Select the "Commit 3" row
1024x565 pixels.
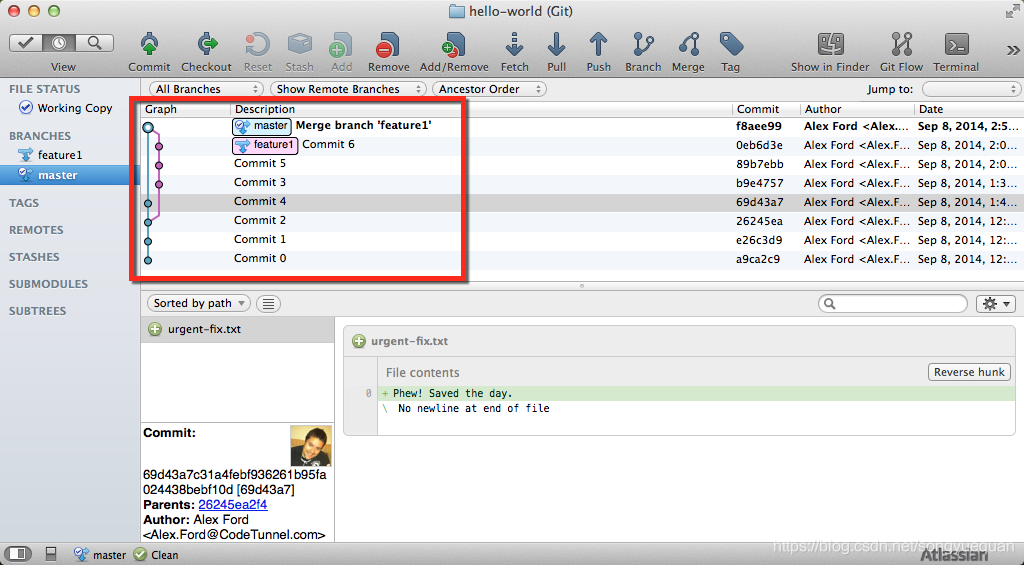click(581, 183)
